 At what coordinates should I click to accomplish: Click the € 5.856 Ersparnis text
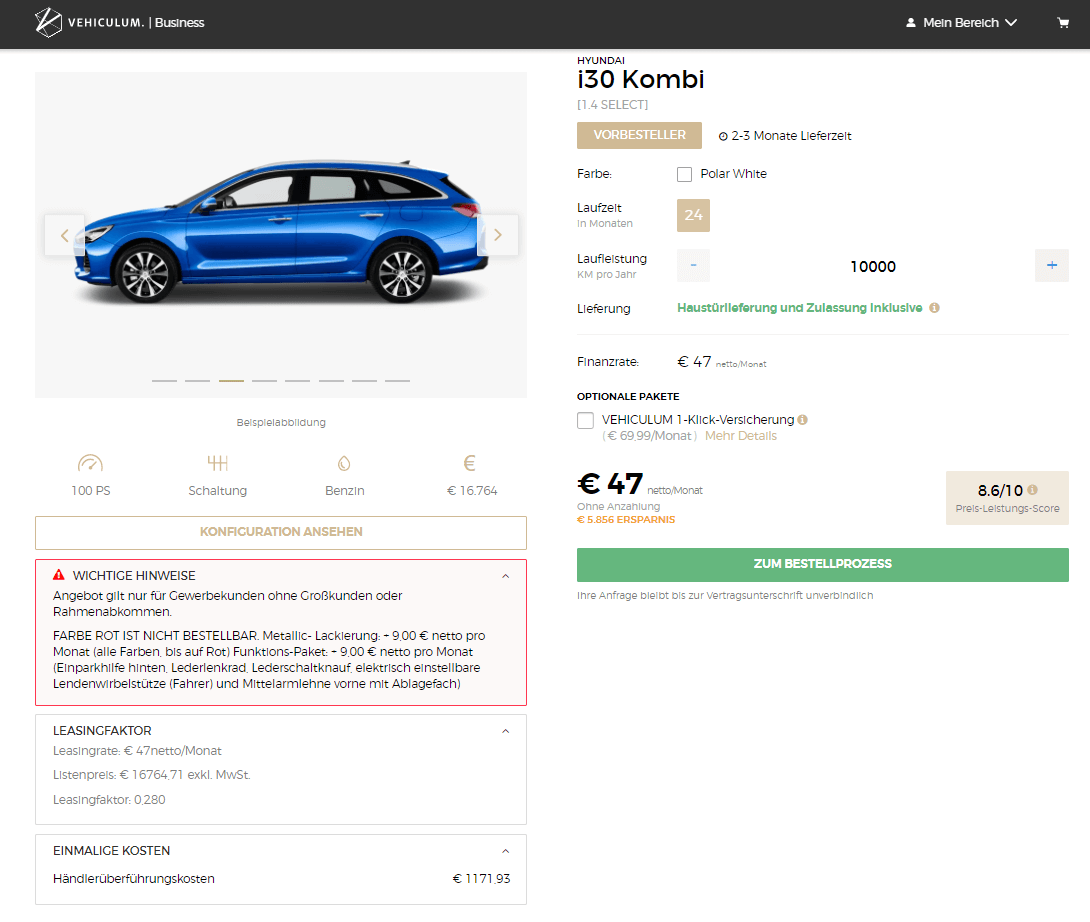tap(626, 519)
